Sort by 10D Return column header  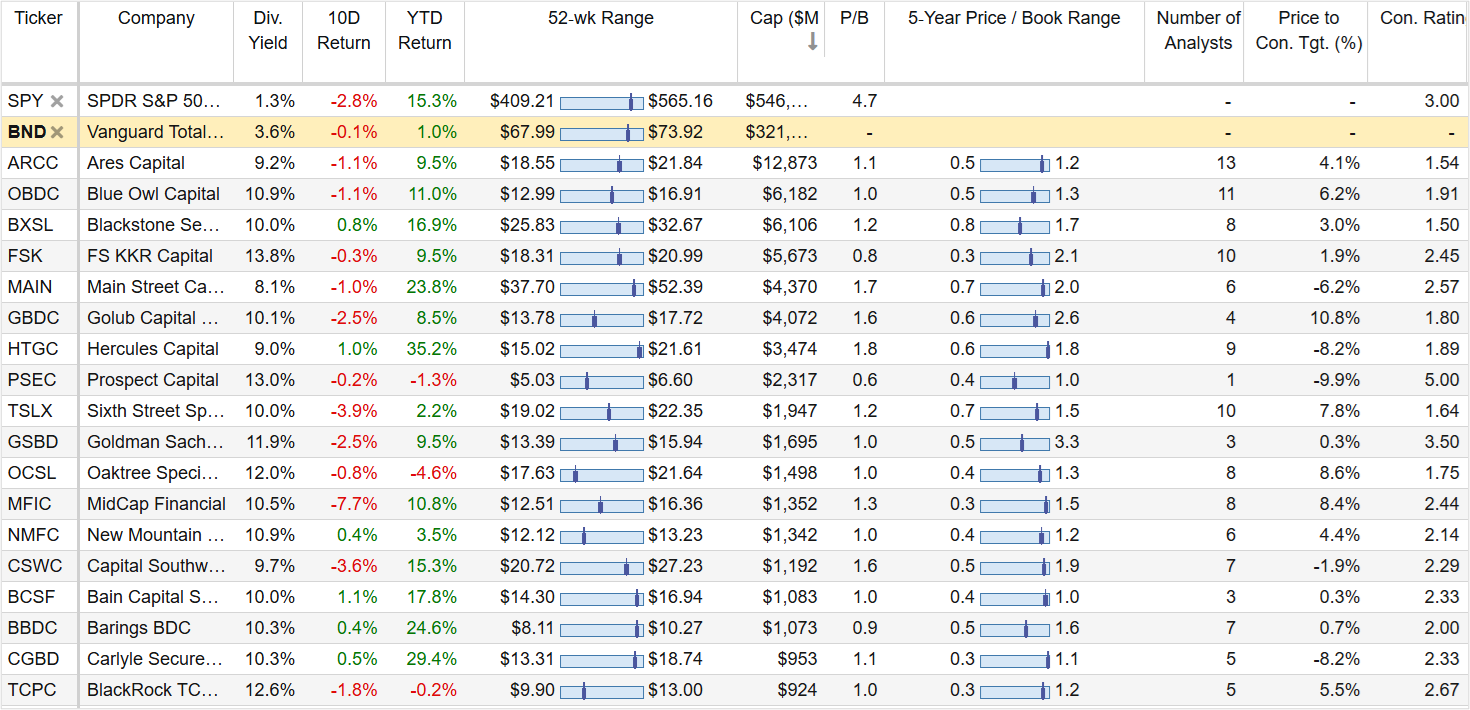344,31
